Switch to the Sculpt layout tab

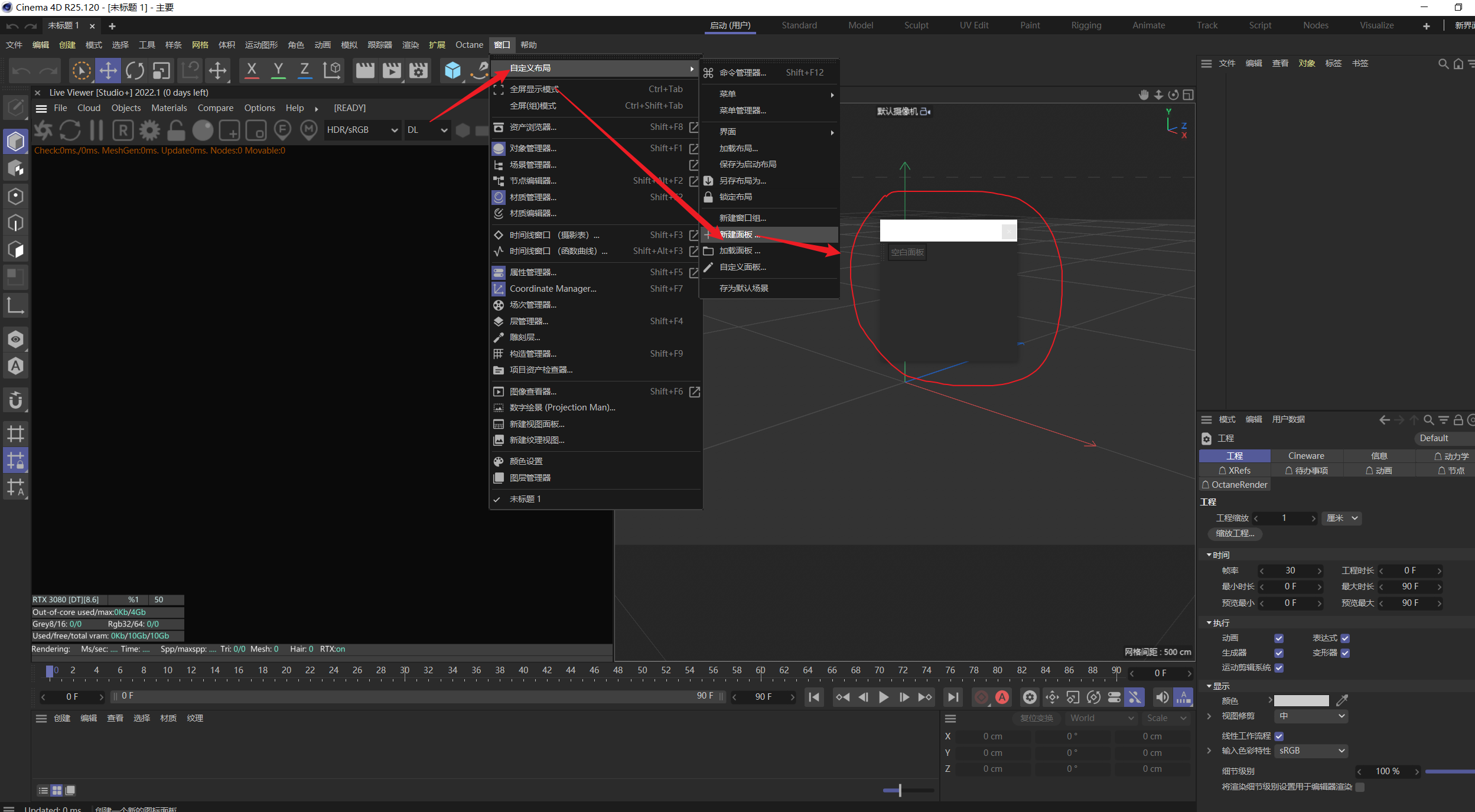(916, 25)
